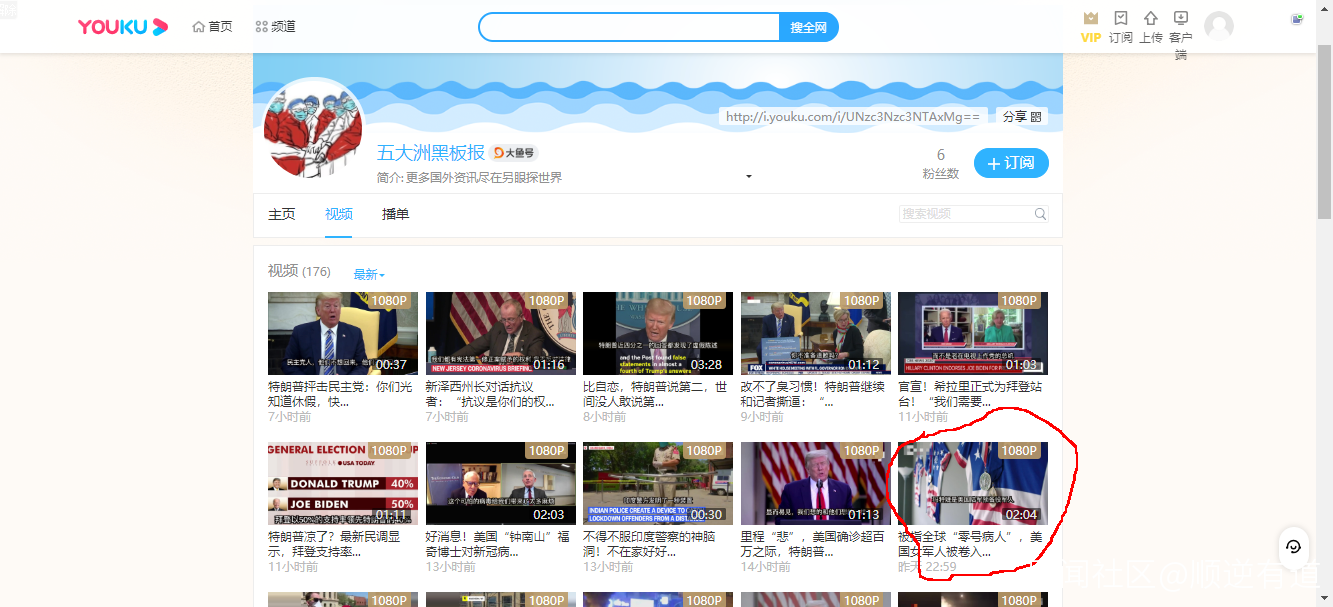Switch to the 视频 tab
This screenshot has width=1333, height=607.
(x=339, y=214)
